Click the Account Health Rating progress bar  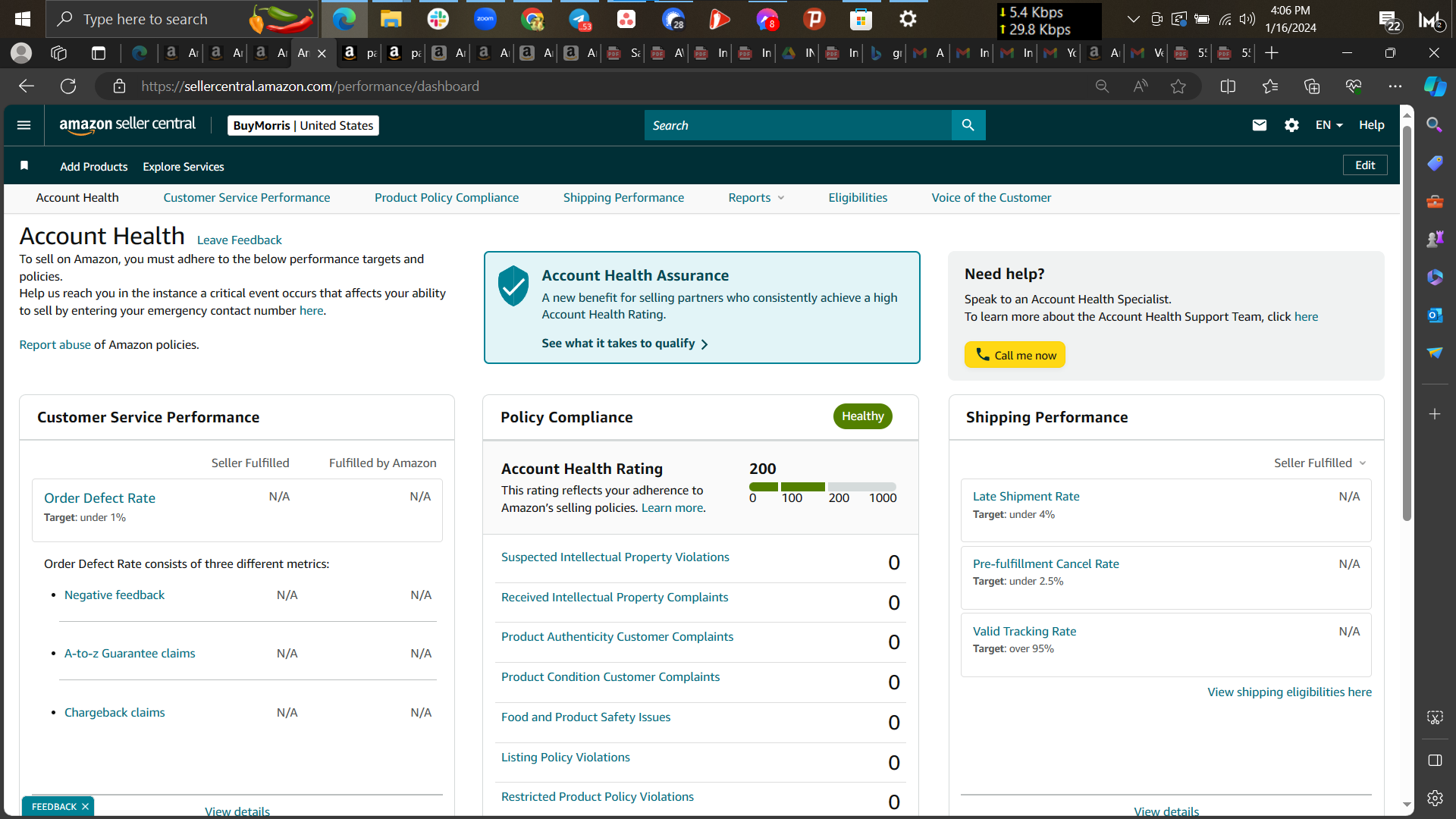coord(822,487)
